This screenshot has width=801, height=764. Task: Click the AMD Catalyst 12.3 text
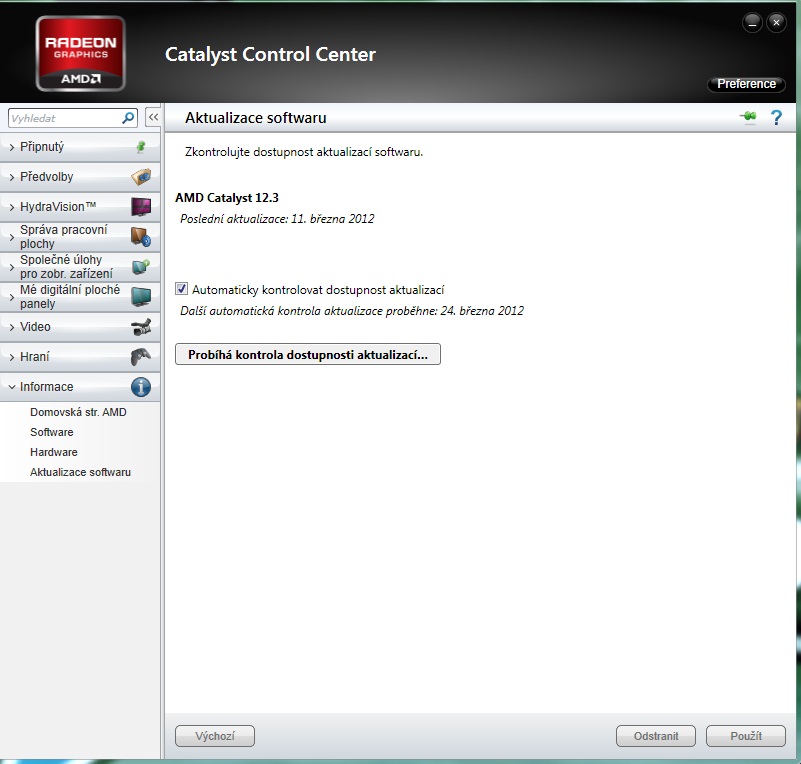point(227,198)
